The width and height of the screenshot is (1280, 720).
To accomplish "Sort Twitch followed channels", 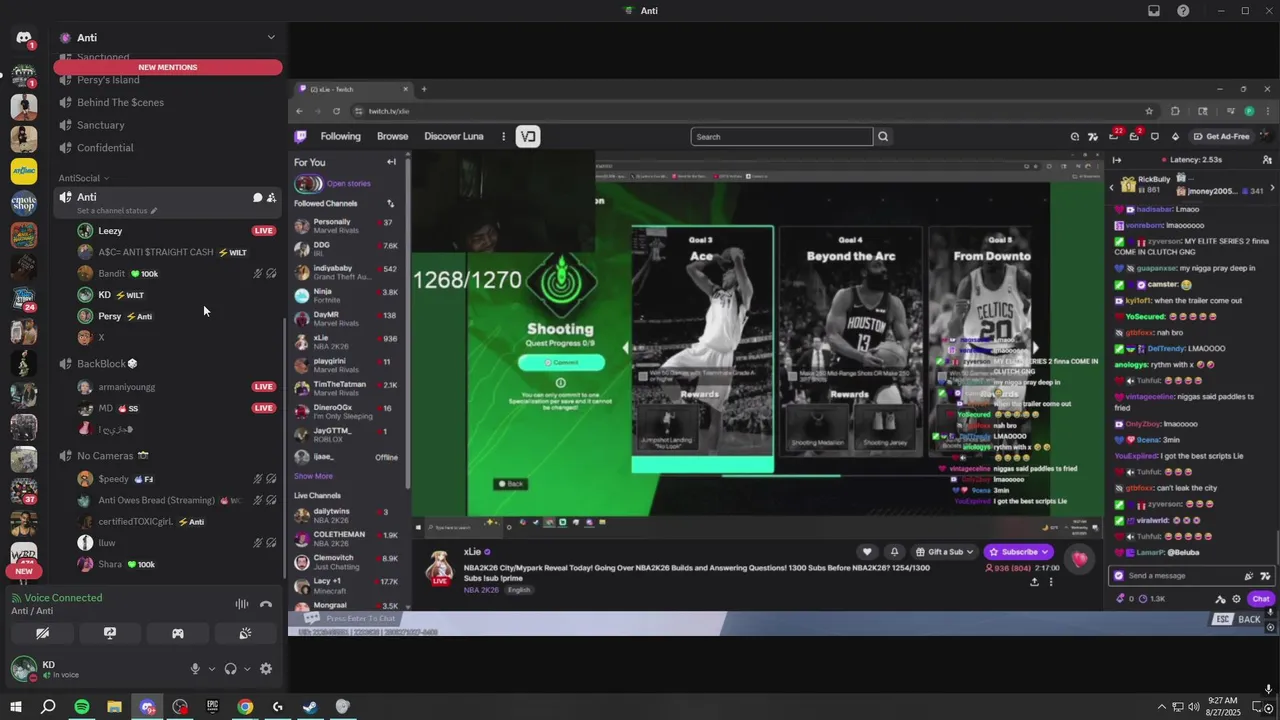I will [391, 203].
